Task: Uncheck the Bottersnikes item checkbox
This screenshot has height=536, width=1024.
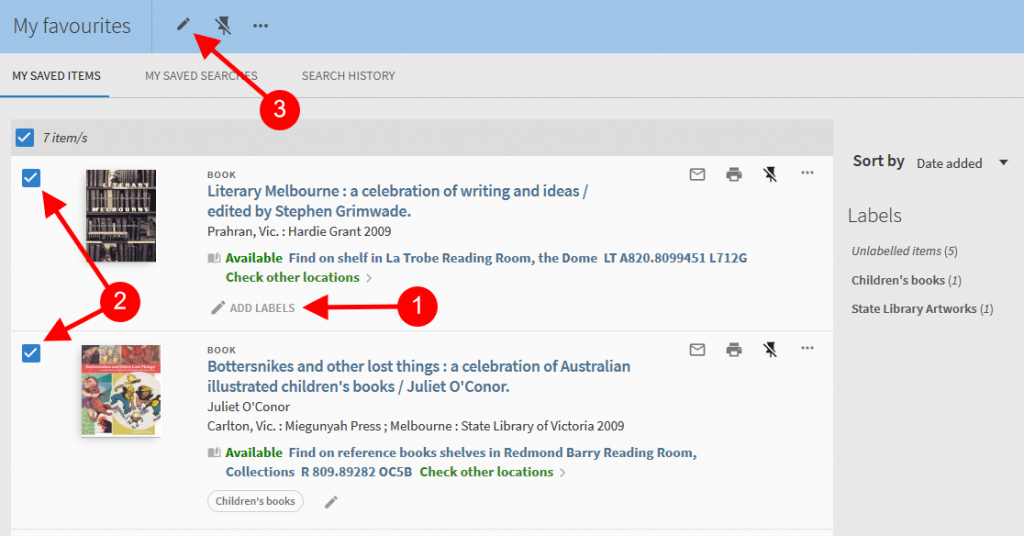Action: pos(31,353)
